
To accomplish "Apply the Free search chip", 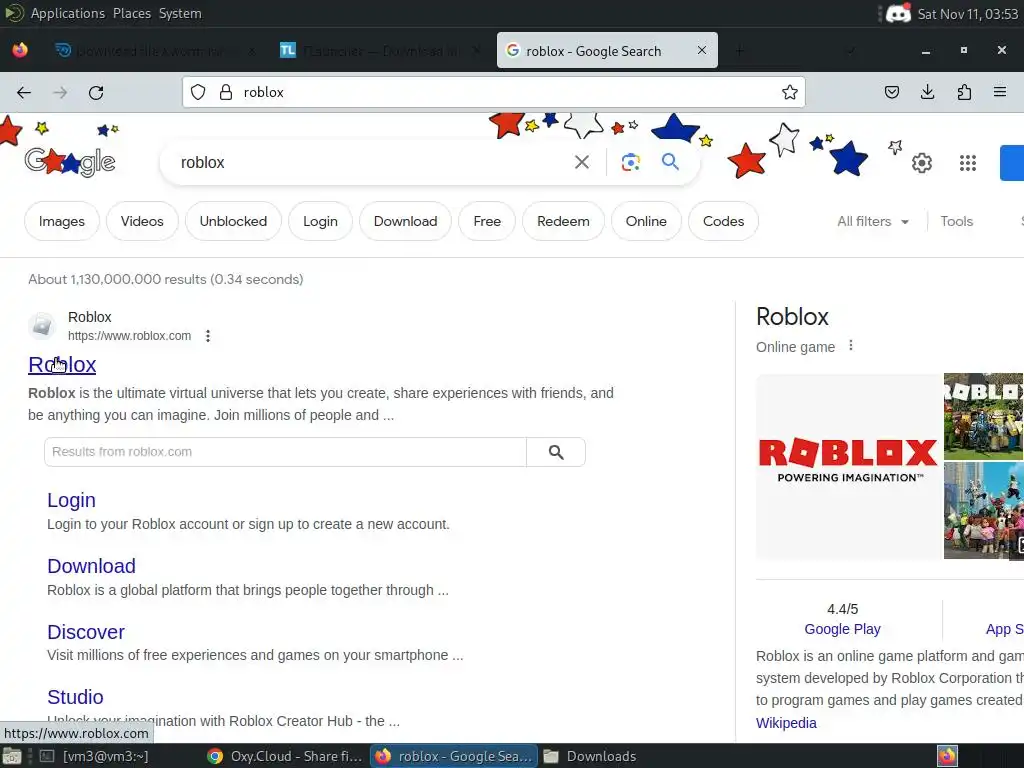I will 487,221.
